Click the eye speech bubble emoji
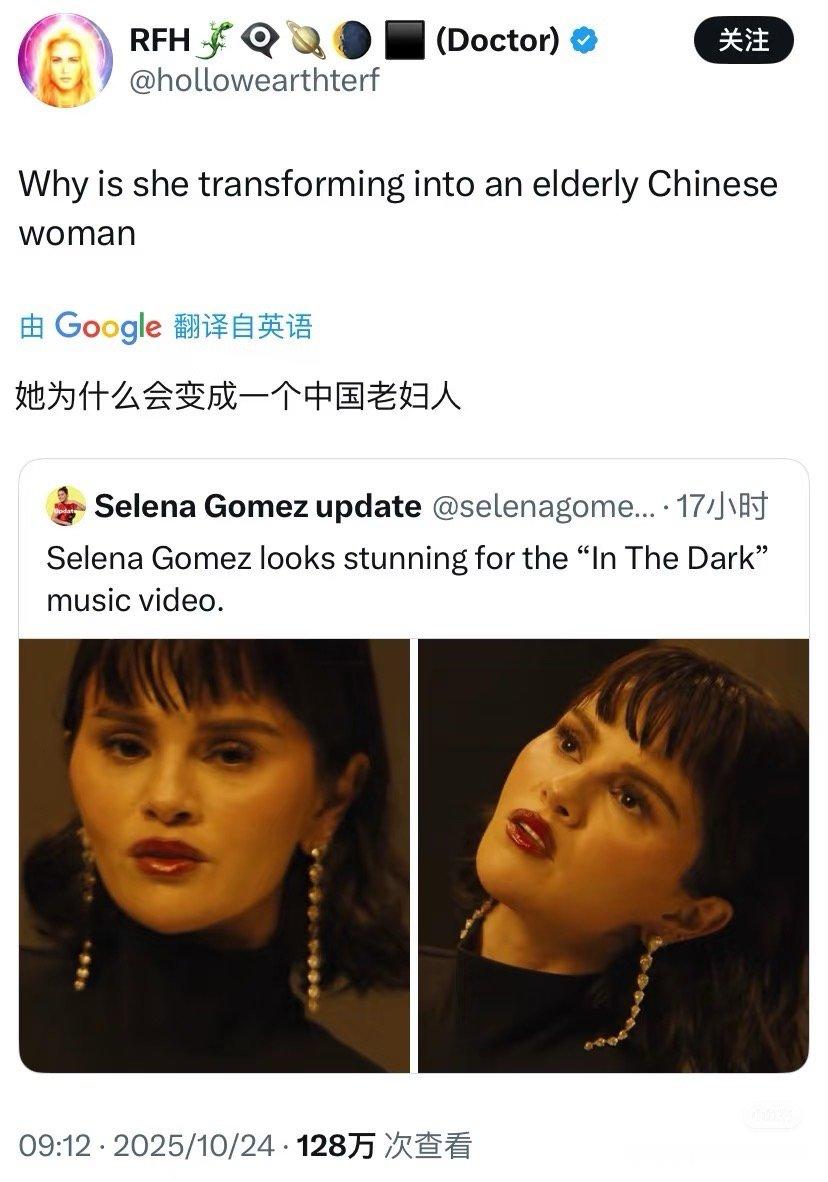The image size is (828, 1182). coord(261,41)
